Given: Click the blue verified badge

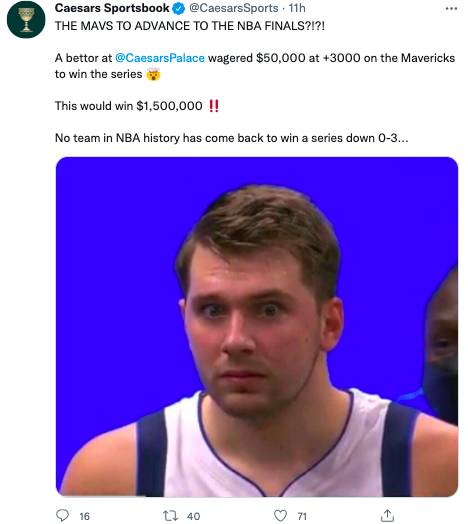Looking at the screenshot, I should tap(179, 9).
